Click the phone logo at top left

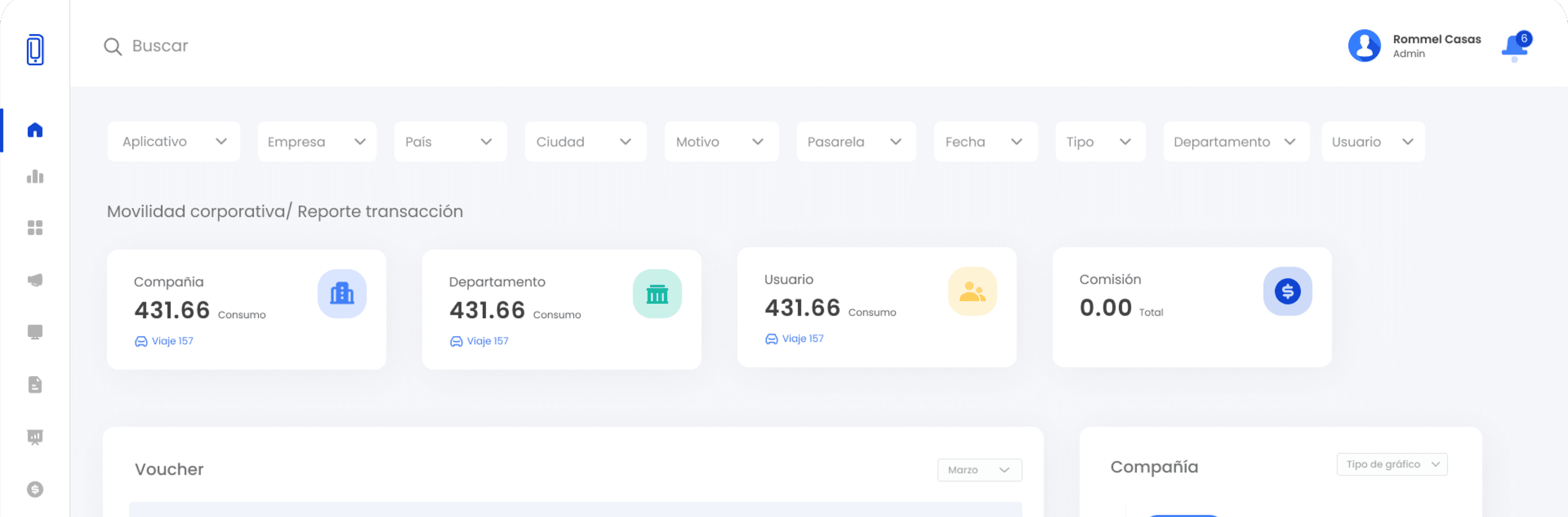[x=35, y=49]
